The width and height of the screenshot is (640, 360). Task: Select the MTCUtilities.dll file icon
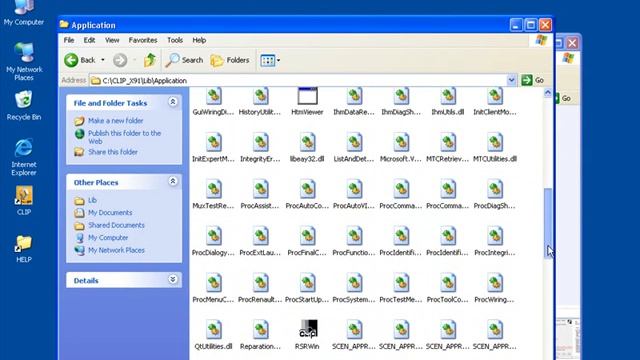(x=495, y=142)
